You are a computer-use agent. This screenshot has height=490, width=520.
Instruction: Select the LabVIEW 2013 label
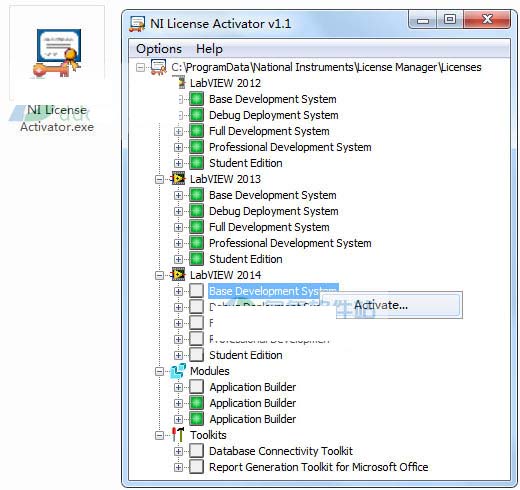pyautogui.click(x=225, y=179)
